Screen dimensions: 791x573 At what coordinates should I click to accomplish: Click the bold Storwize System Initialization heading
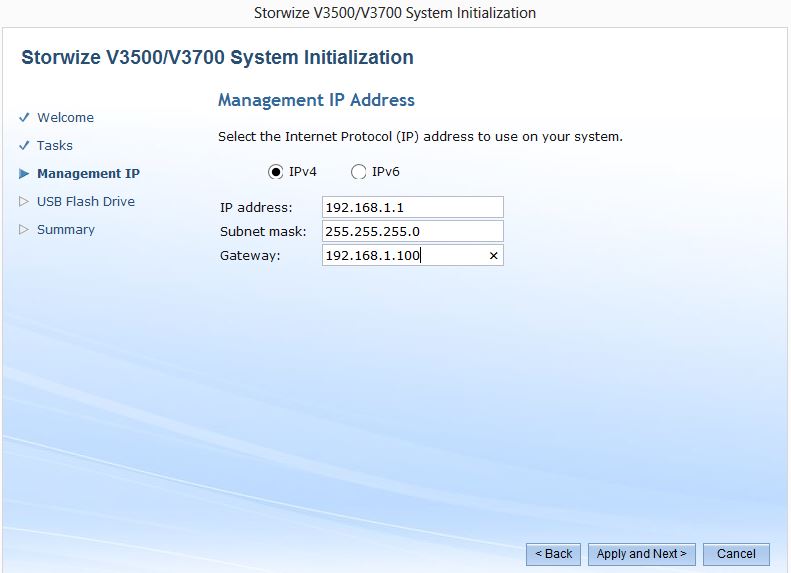(x=217, y=58)
